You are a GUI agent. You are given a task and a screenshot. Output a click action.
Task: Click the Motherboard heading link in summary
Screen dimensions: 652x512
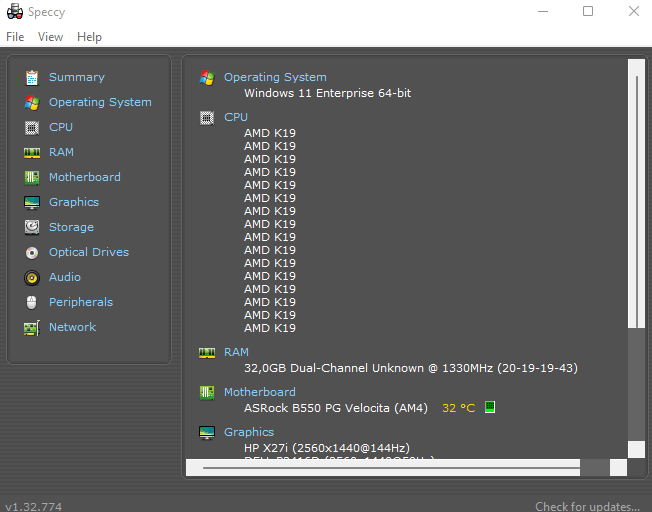pyautogui.click(x=260, y=392)
